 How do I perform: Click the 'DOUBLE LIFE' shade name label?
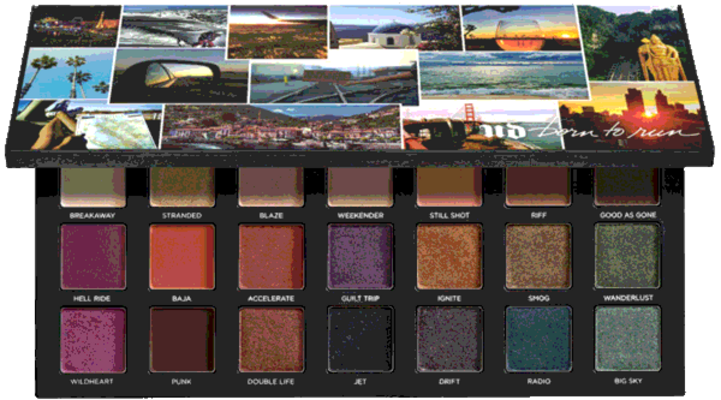coord(270,382)
